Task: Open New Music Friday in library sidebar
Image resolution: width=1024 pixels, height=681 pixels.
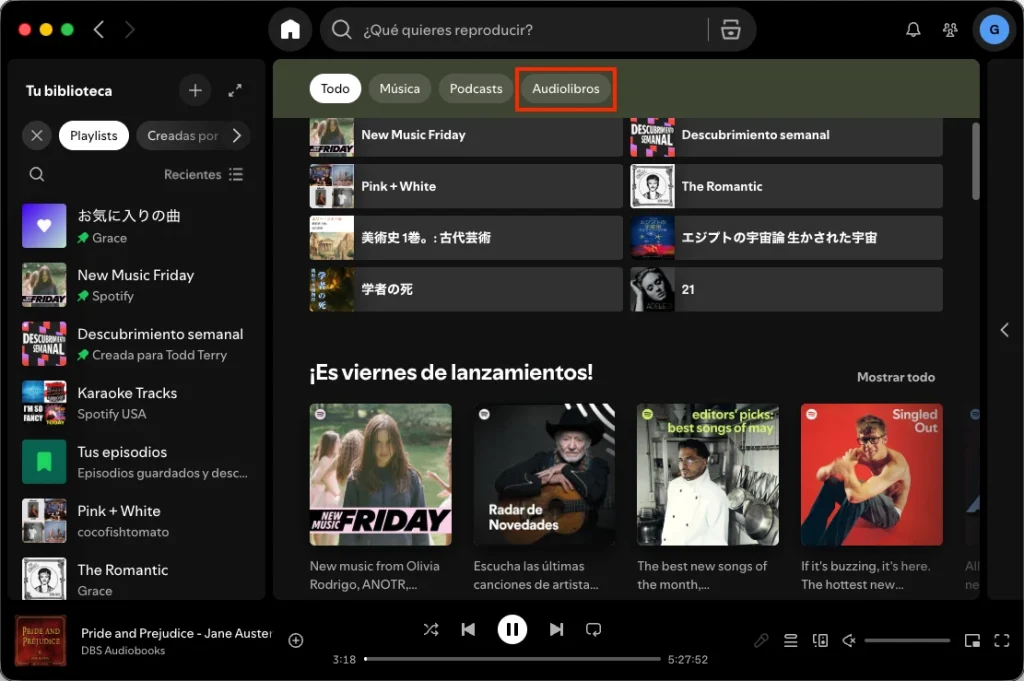Action: coord(136,285)
